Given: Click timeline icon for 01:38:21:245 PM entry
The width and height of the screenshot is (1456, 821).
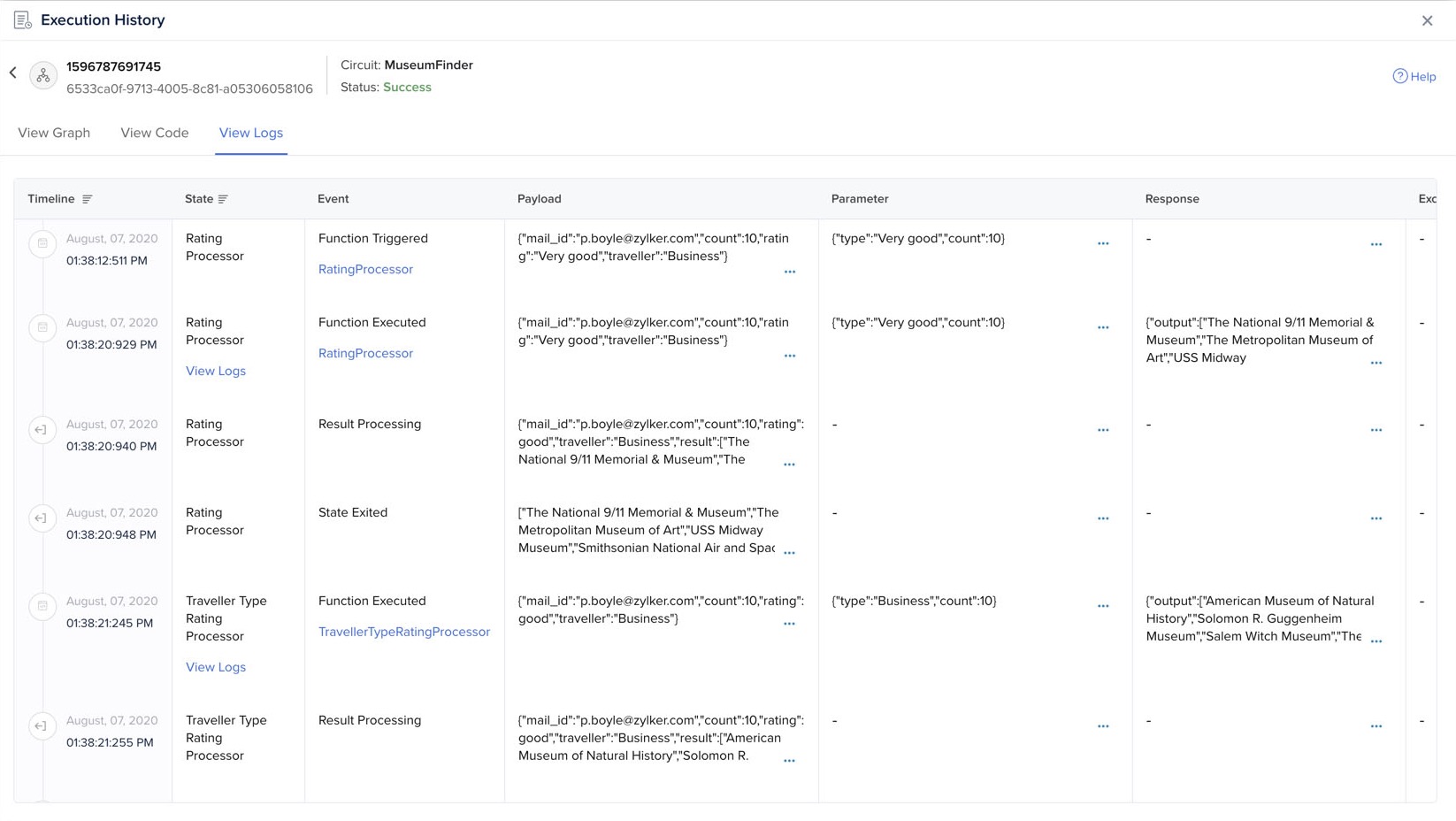Looking at the screenshot, I should pyautogui.click(x=42, y=606).
